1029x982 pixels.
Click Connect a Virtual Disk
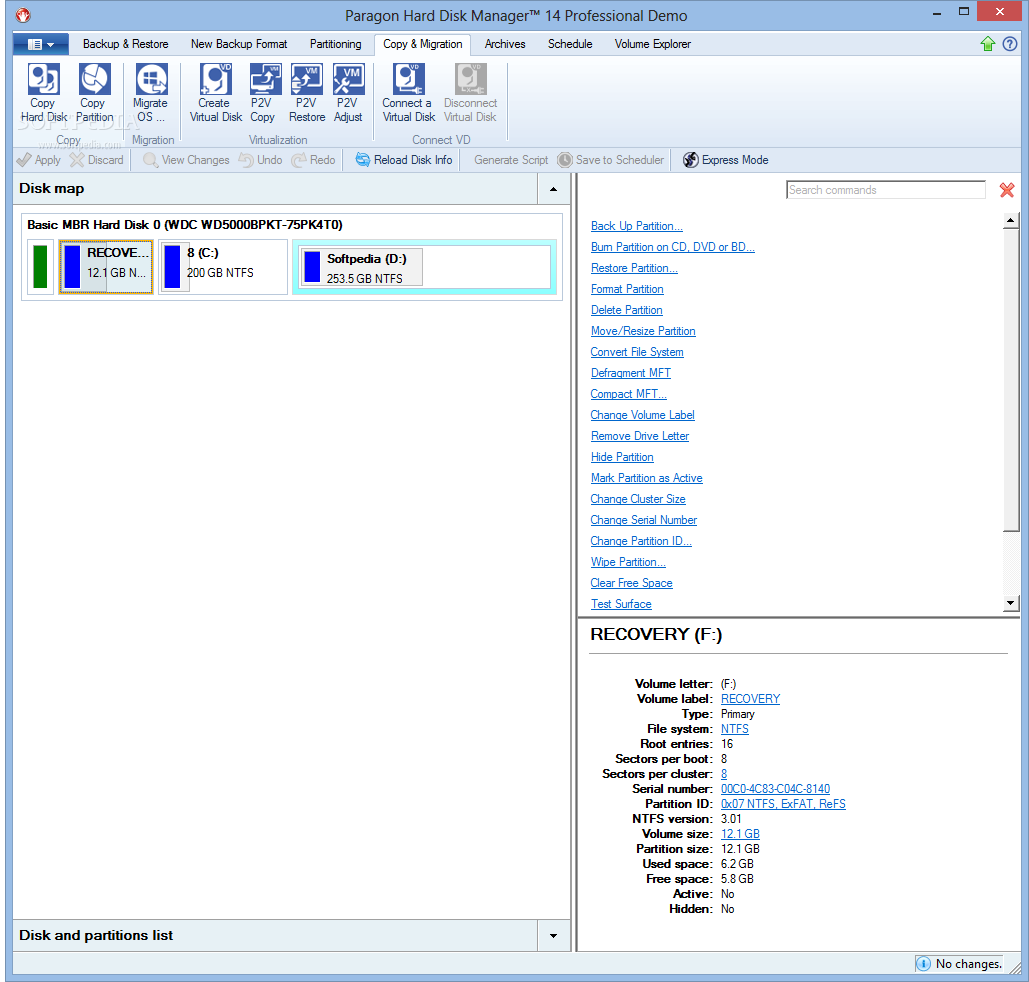coord(408,93)
